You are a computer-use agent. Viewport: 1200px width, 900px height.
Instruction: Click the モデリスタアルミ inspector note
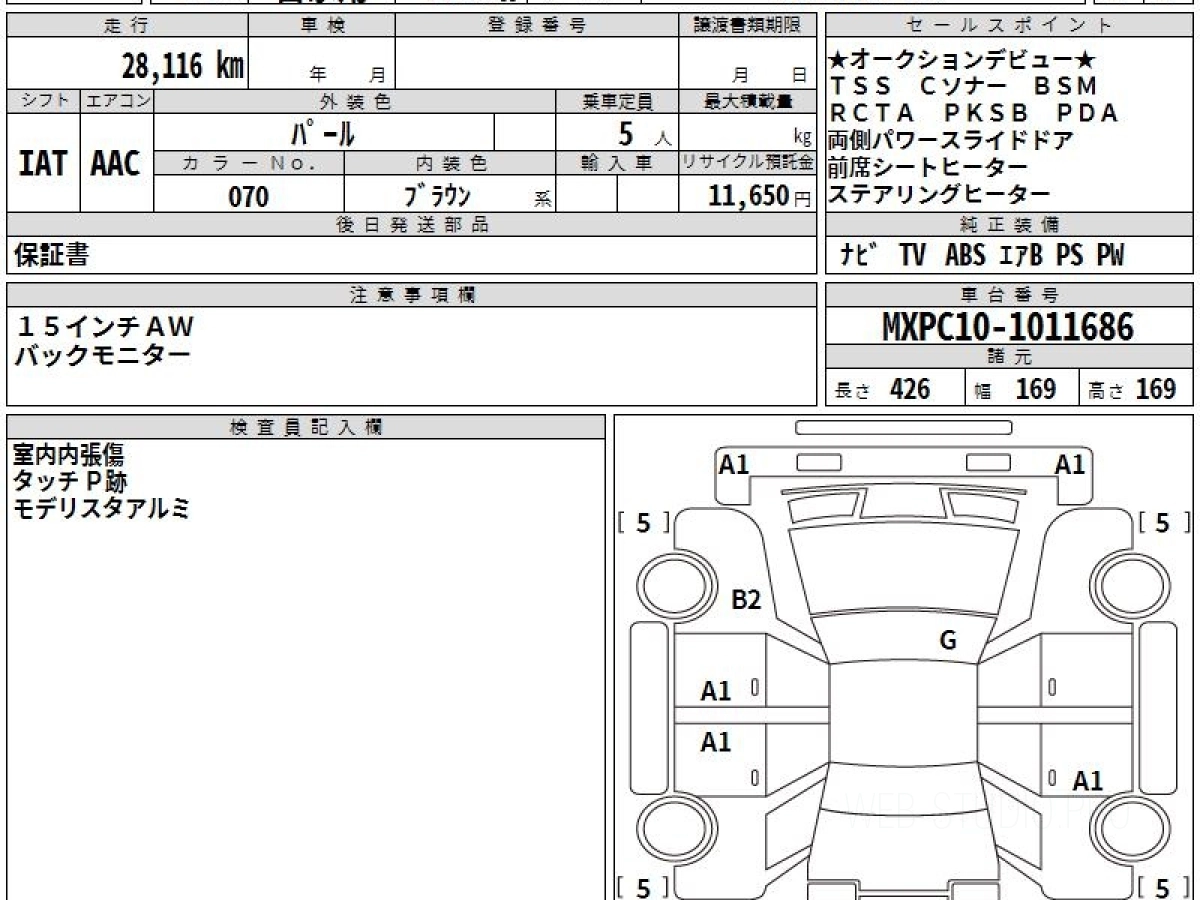pyautogui.click(x=101, y=509)
